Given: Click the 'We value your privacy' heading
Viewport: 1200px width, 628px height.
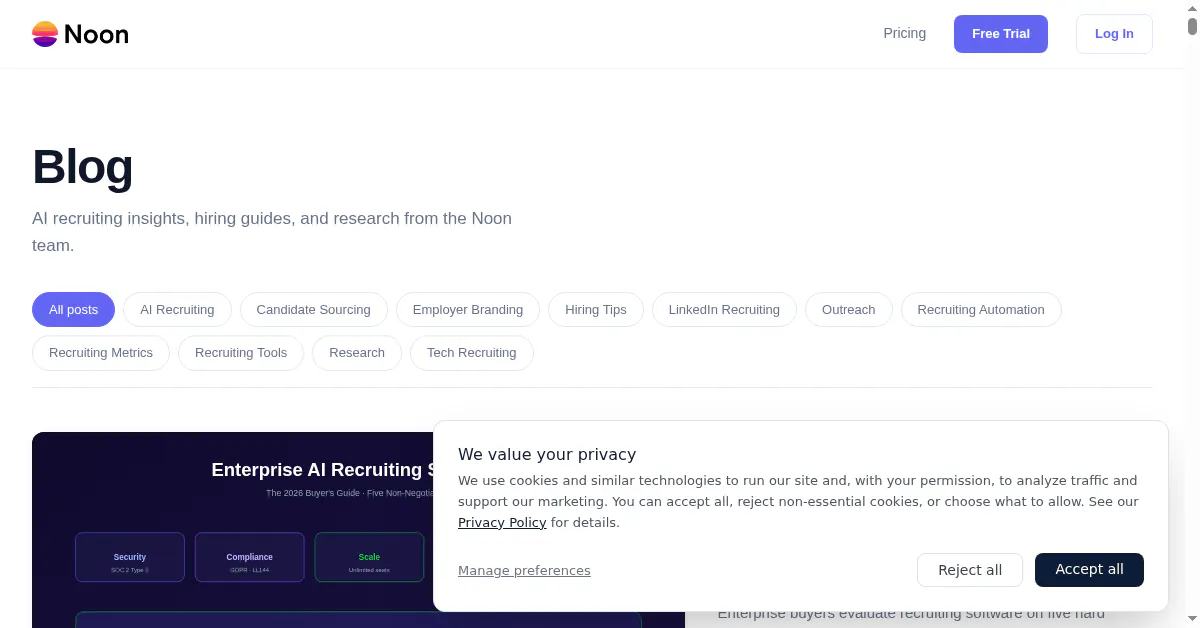Looking at the screenshot, I should click(547, 454).
